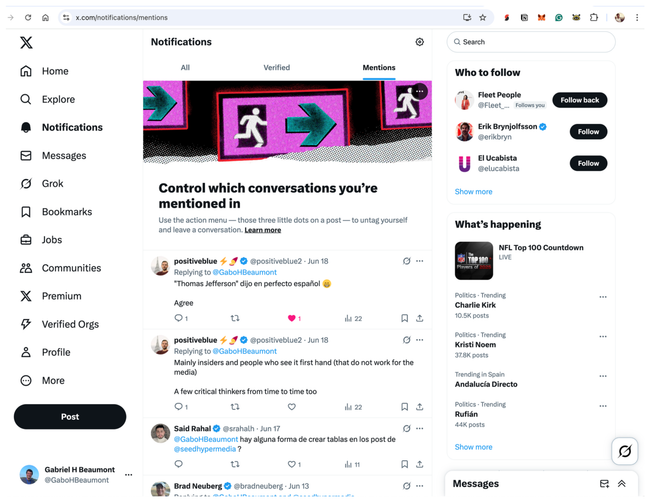Click the Search input field
650x502 pixels.
click(x=531, y=42)
